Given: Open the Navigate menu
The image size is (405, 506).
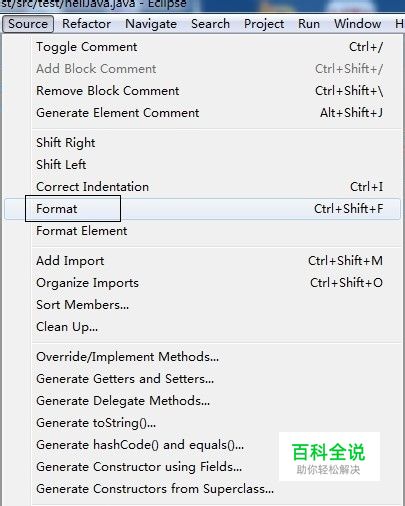Looking at the screenshot, I should click(x=151, y=24).
